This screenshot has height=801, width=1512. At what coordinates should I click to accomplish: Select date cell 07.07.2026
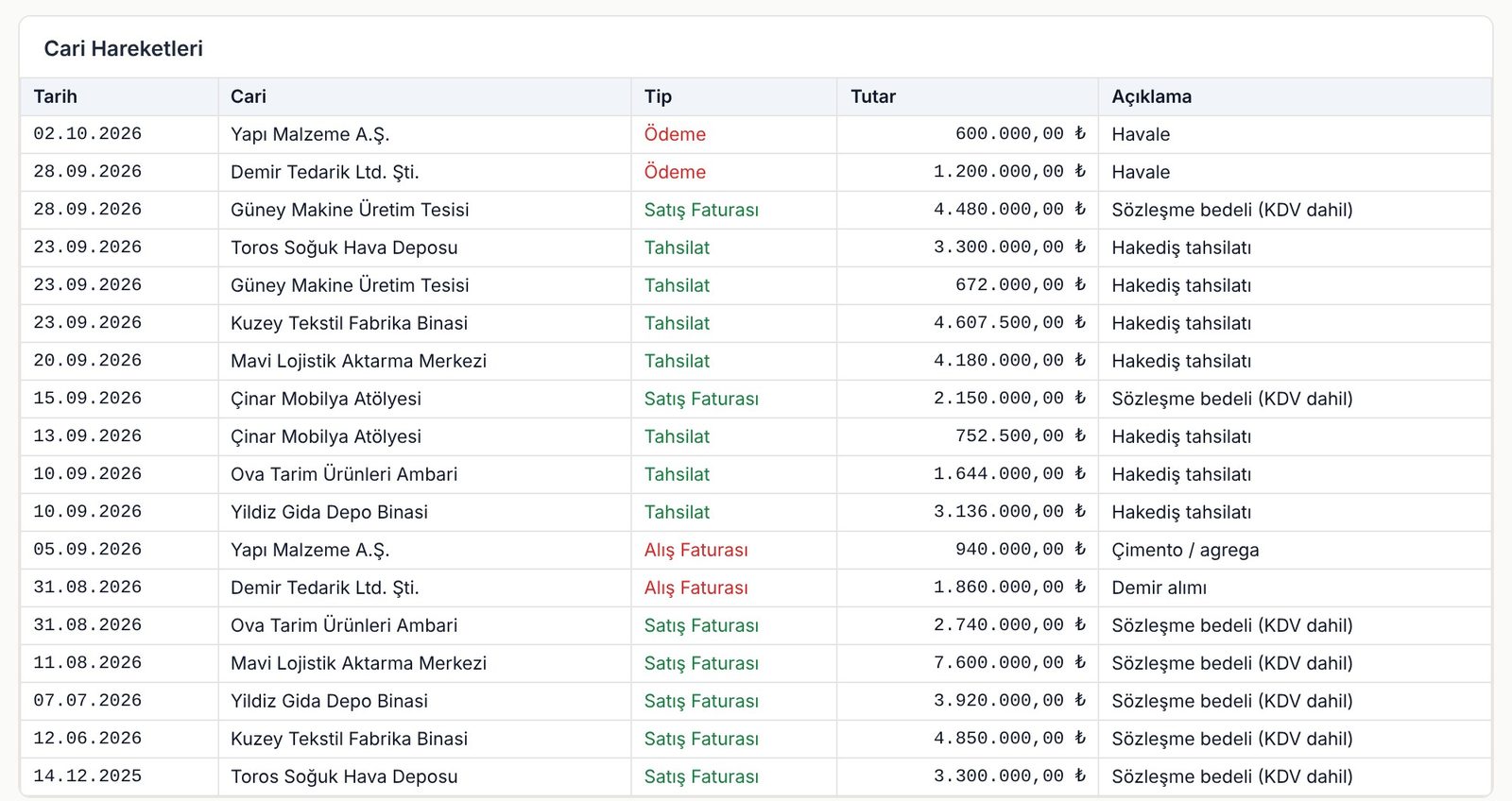click(88, 701)
